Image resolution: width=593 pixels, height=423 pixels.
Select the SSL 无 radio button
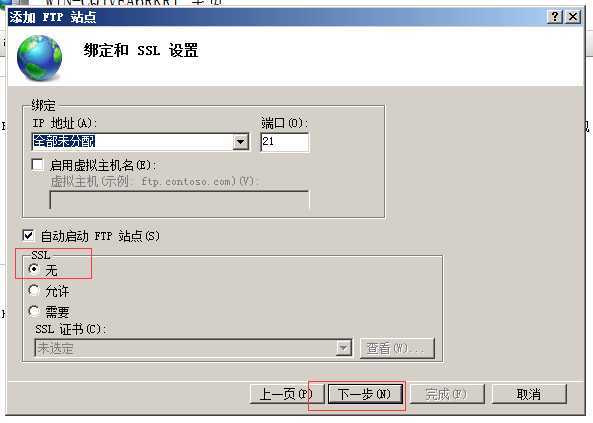(34, 269)
